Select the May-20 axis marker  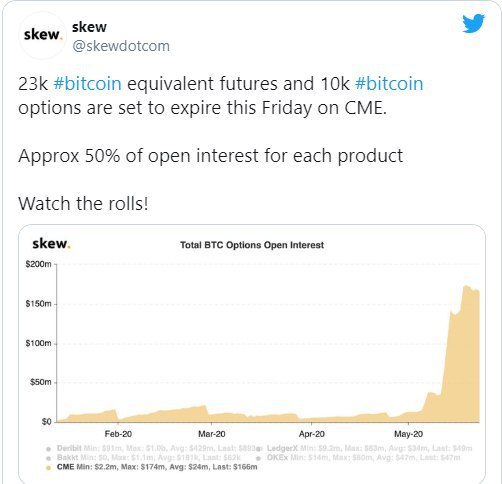(x=408, y=434)
